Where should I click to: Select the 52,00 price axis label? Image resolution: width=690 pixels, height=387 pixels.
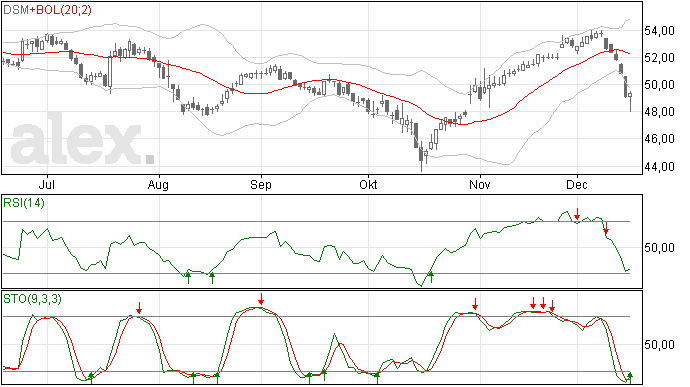click(x=659, y=58)
